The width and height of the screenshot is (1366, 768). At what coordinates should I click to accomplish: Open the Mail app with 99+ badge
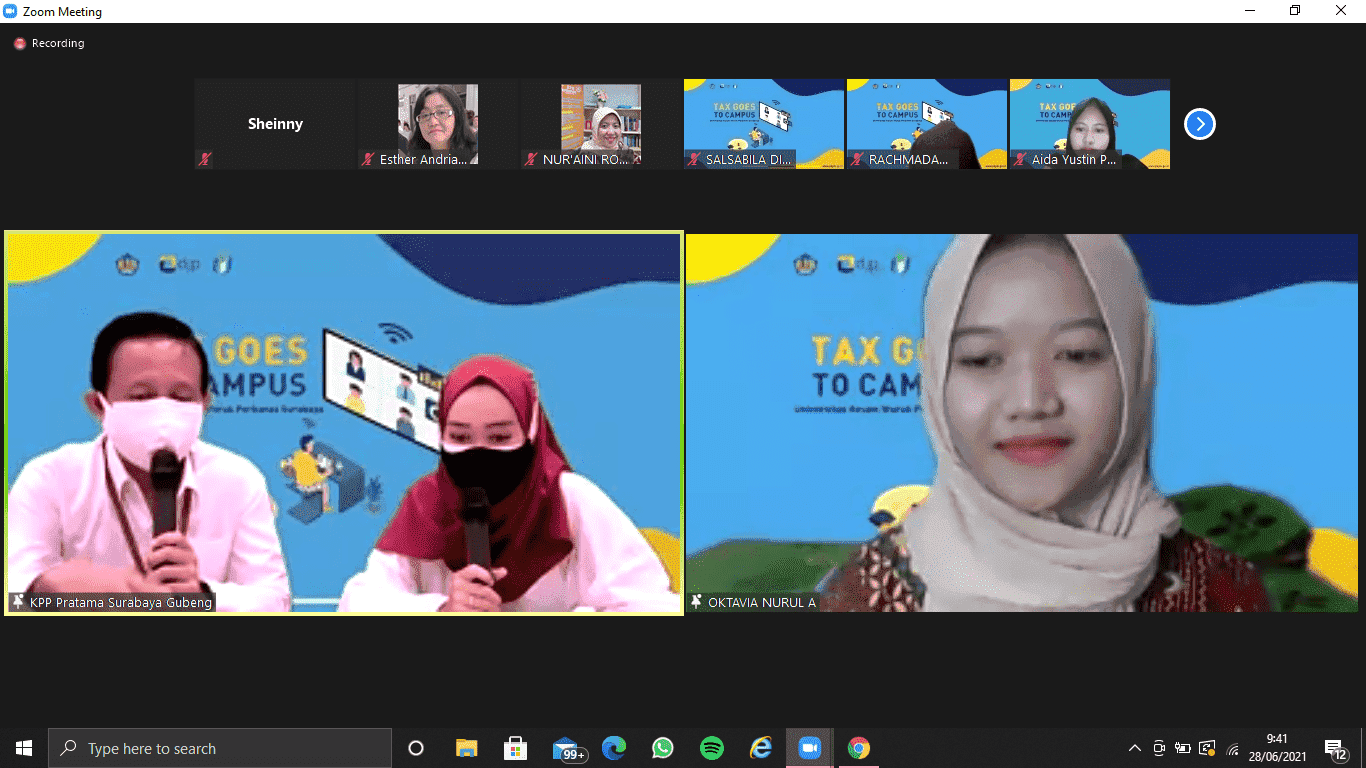pyautogui.click(x=566, y=748)
